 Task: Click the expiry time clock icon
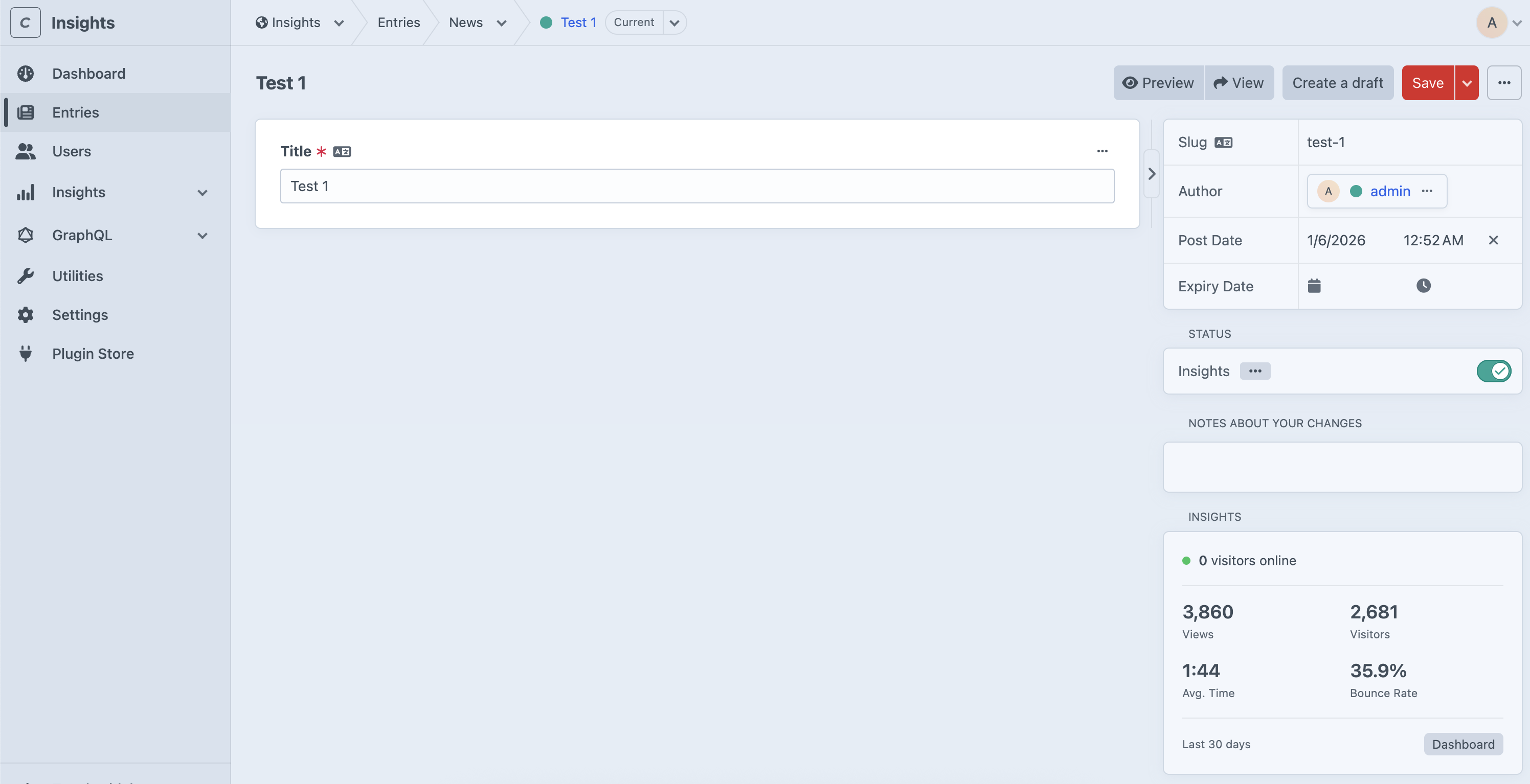(1423, 286)
